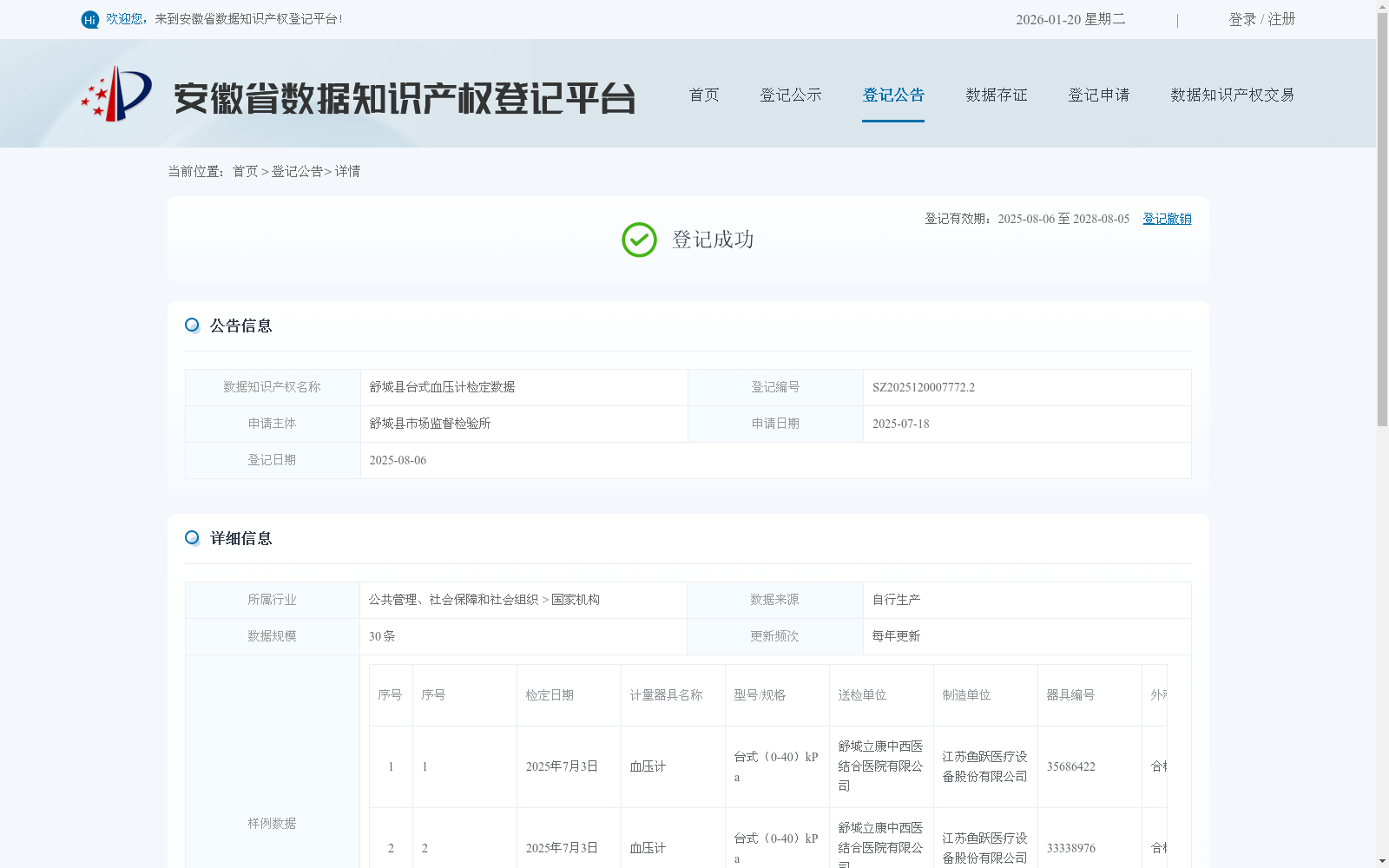Go to the 数据存证 tab
Screen dimensions: 1389x868
pos(997,95)
